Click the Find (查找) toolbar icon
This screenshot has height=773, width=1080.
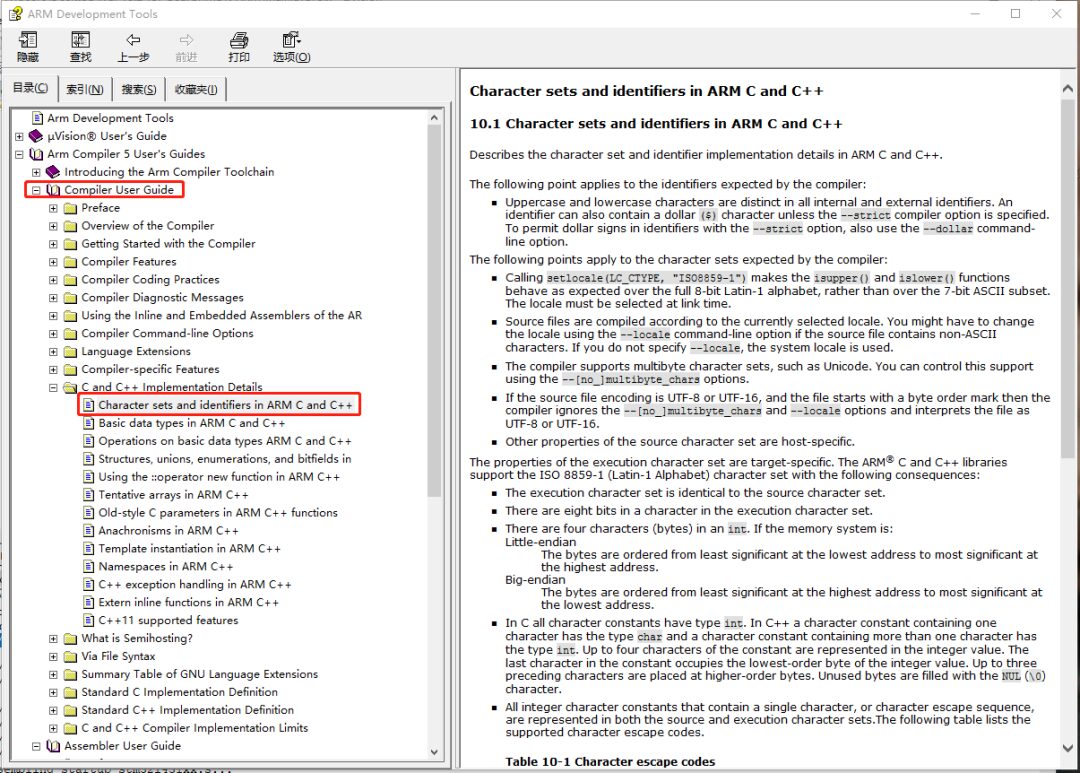(81, 40)
